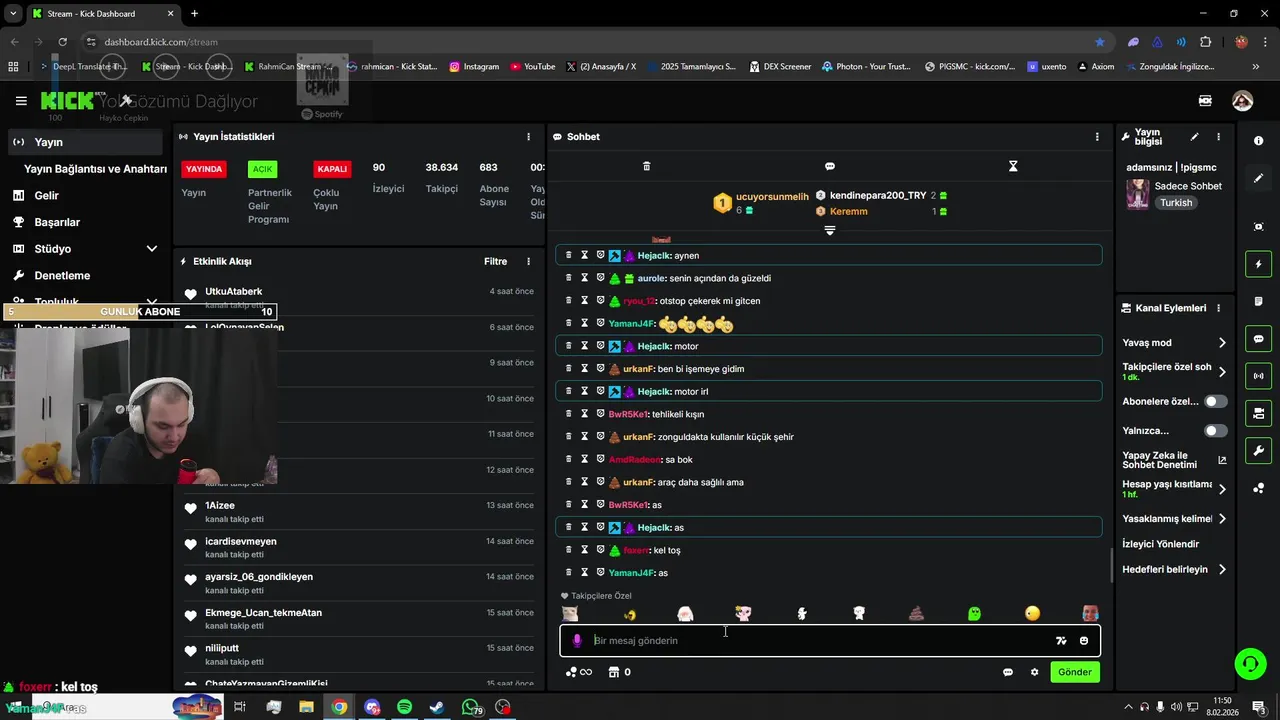Viewport: 1280px width, 720px height.
Task: Click the chat bubble icon beside settings gear
Action: click(1008, 672)
